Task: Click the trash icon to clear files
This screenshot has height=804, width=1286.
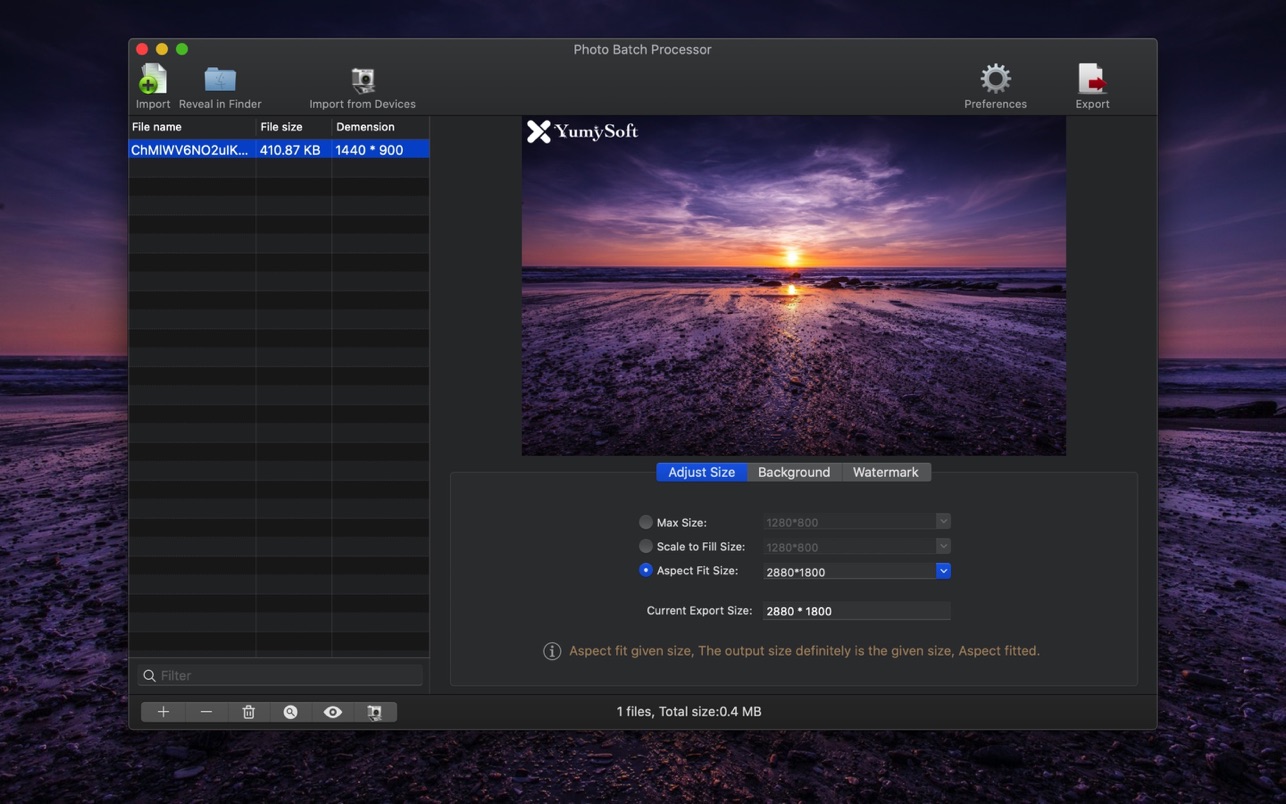Action: (x=249, y=712)
